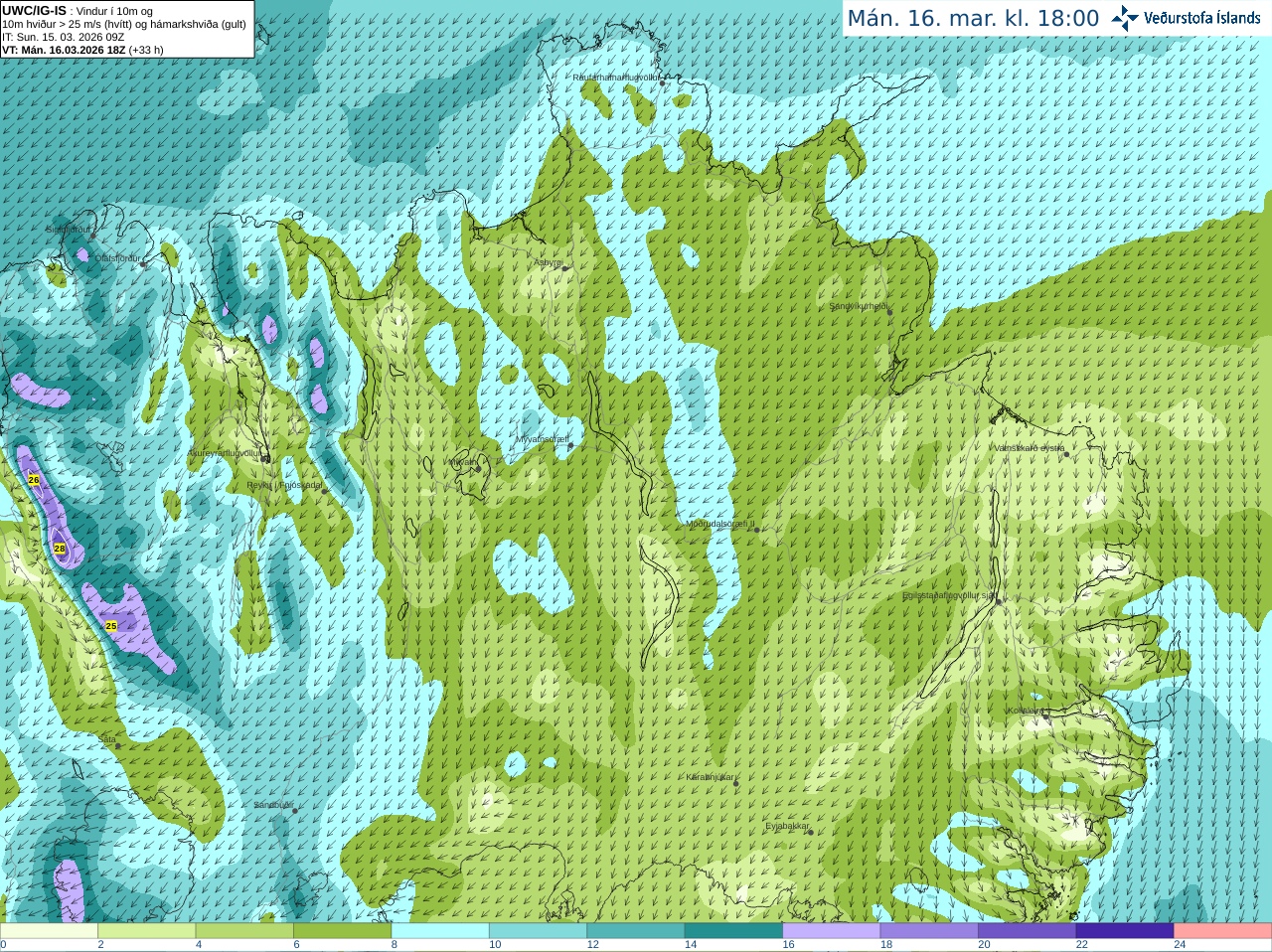
Task: Click the yellow gust label 25
Action: tap(111, 626)
